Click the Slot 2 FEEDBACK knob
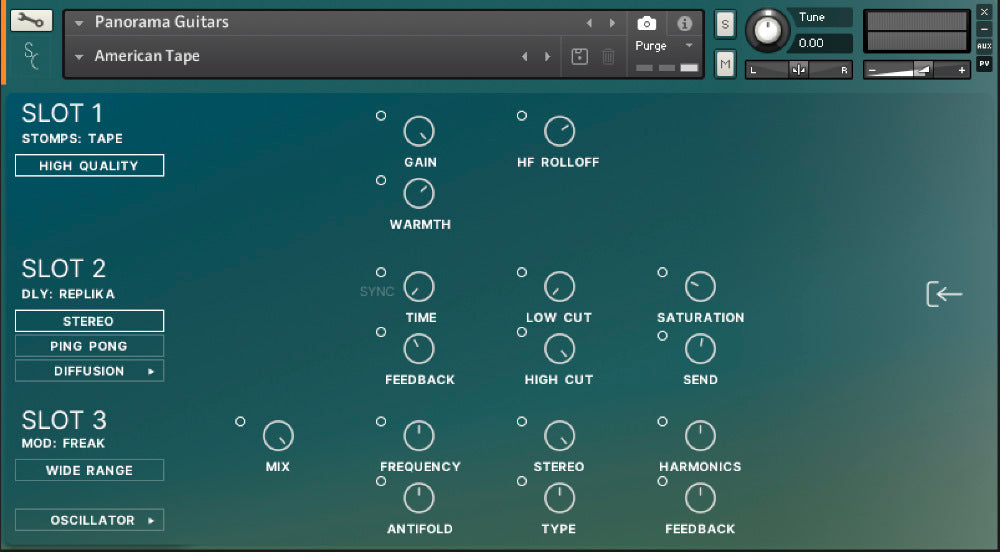Image resolution: width=1000 pixels, height=552 pixels. [419, 349]
